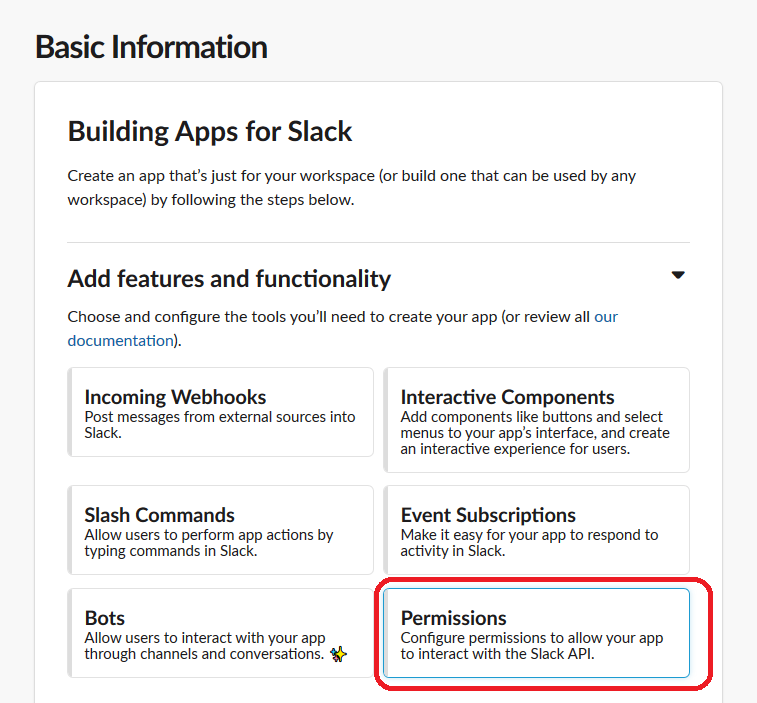The height and width of the screenshot is (703, 757).
Task: Click "Post messages from external sources" description
Action: (220, 424)
